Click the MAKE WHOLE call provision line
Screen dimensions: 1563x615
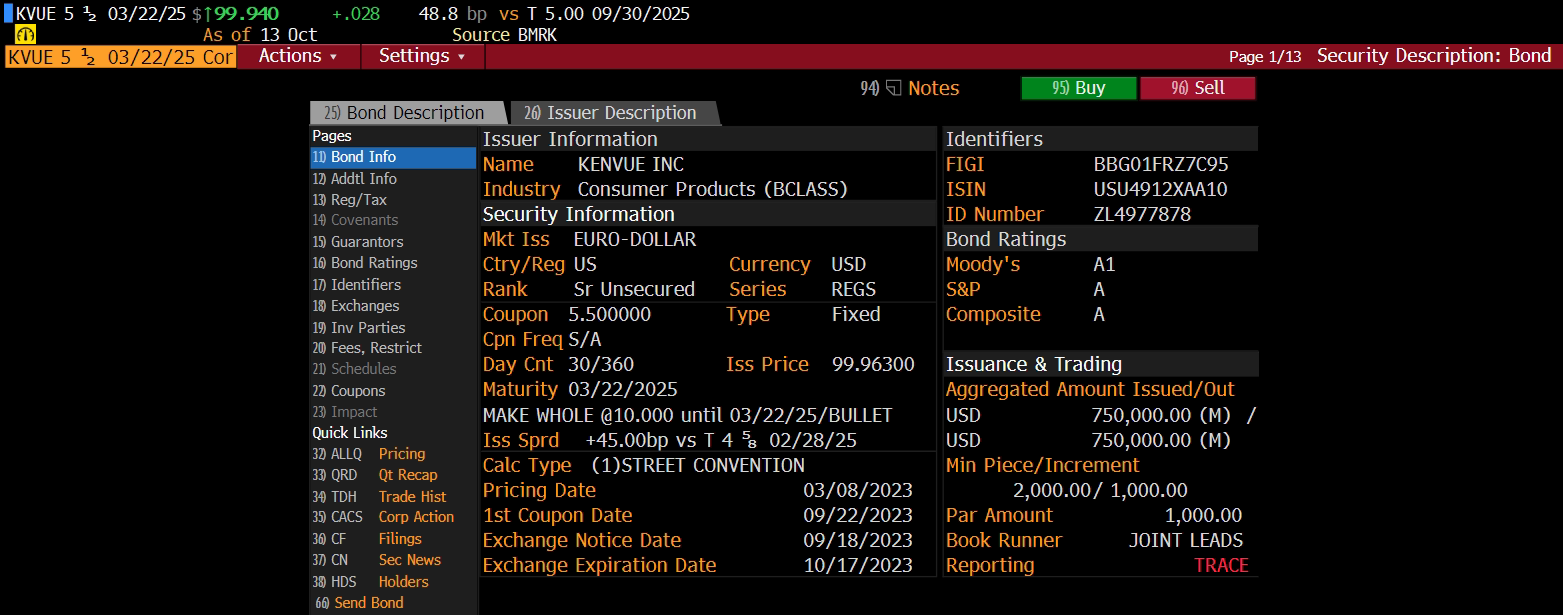688,415
